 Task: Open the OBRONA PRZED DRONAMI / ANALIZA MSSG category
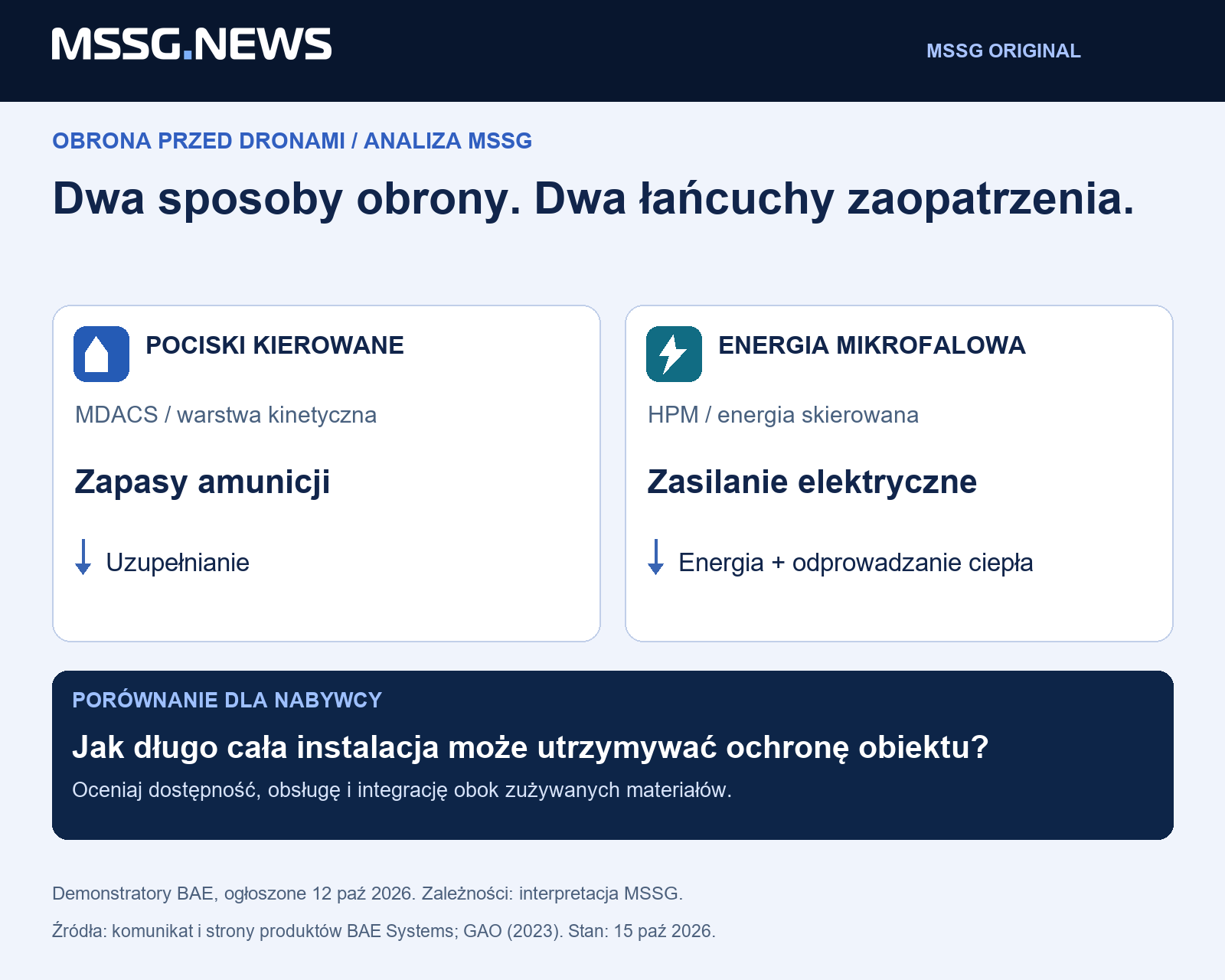[x=292, y=141]
